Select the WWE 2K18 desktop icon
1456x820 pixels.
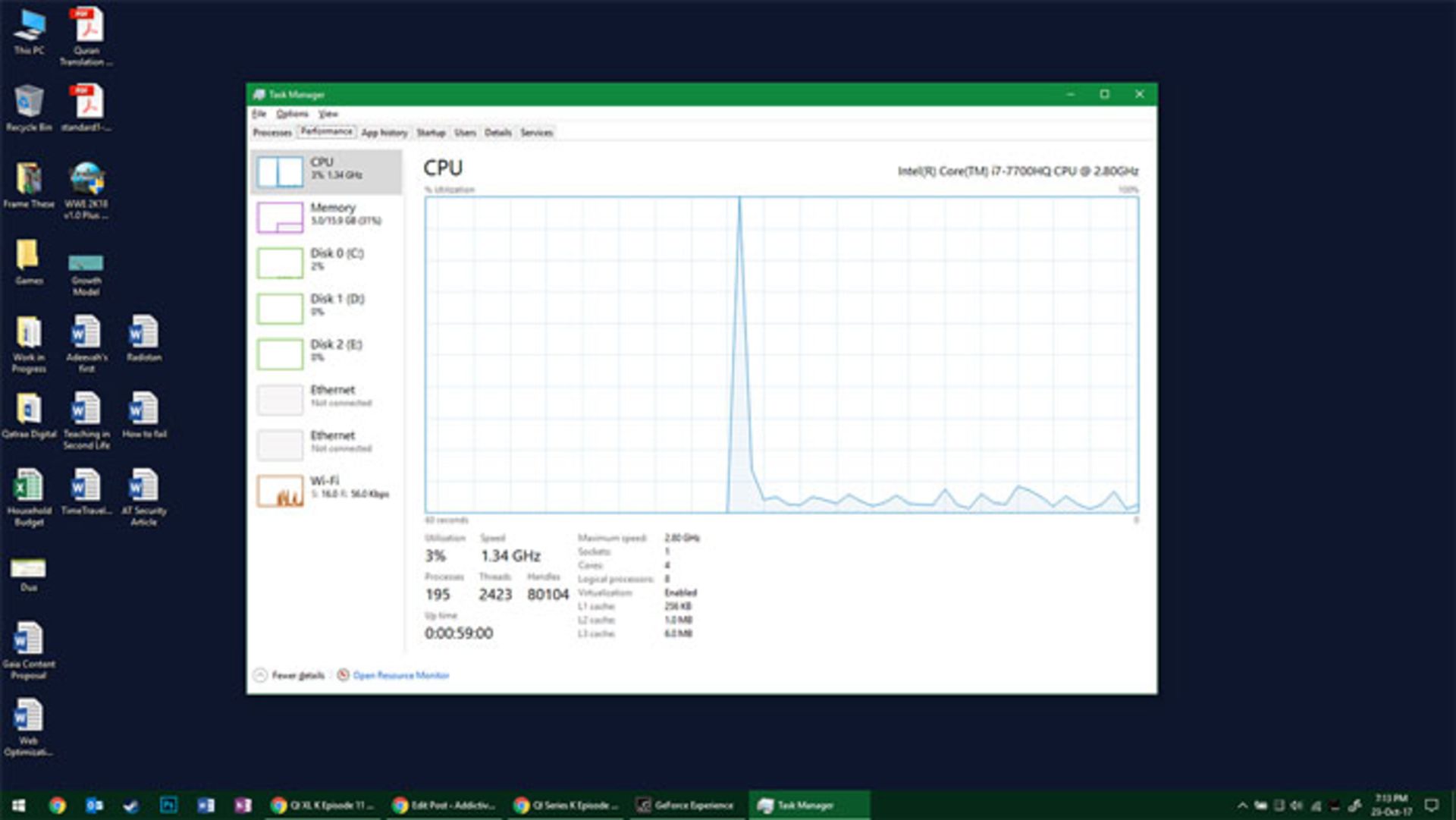(x=86, y=190)
